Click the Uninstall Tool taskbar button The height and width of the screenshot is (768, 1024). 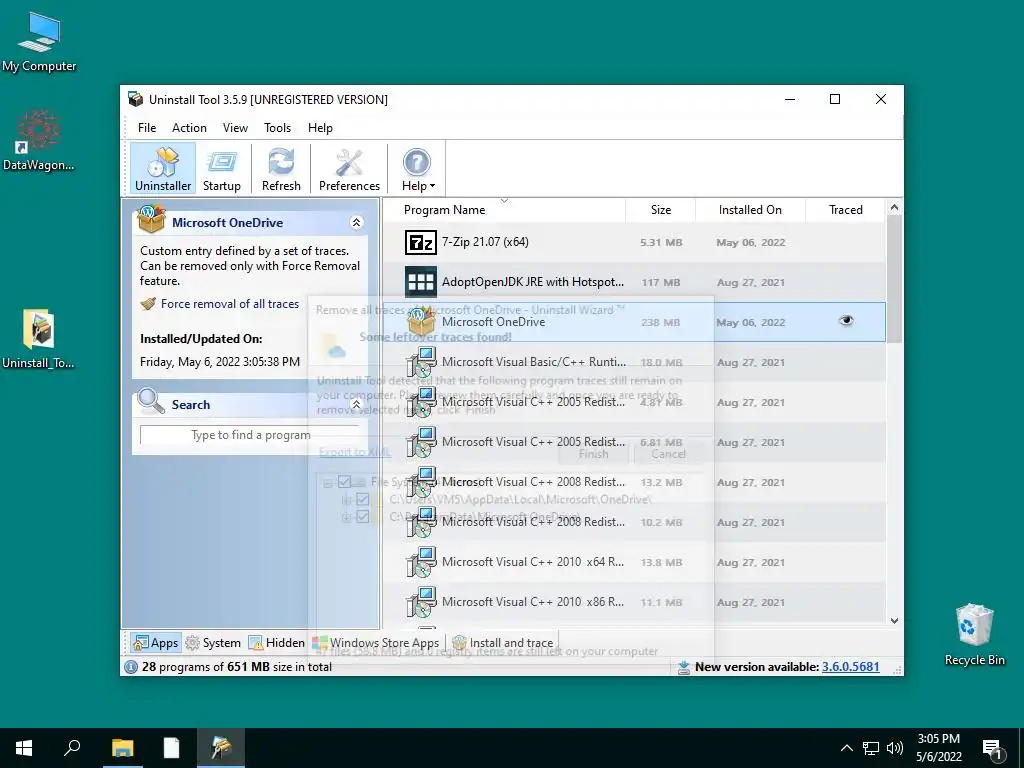[221, 748]
